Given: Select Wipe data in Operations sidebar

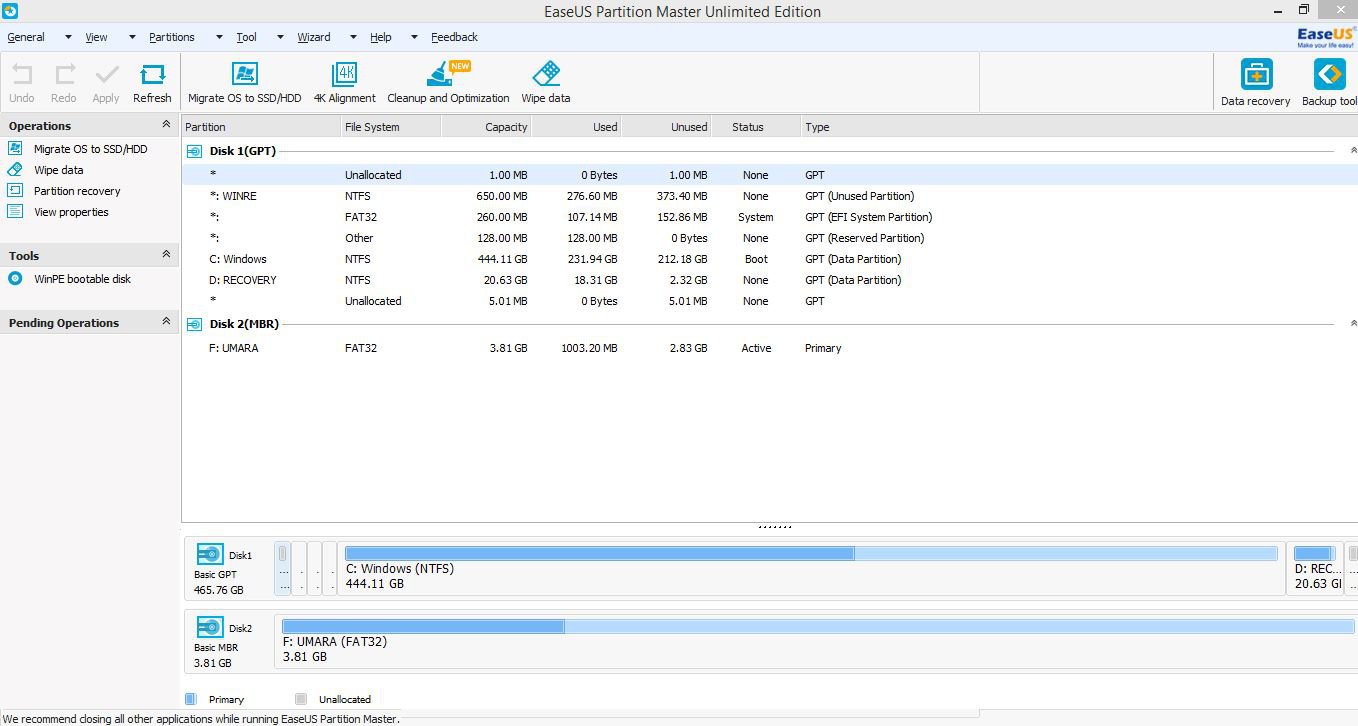Looking at the screenshot, I should tap(58, 170).
